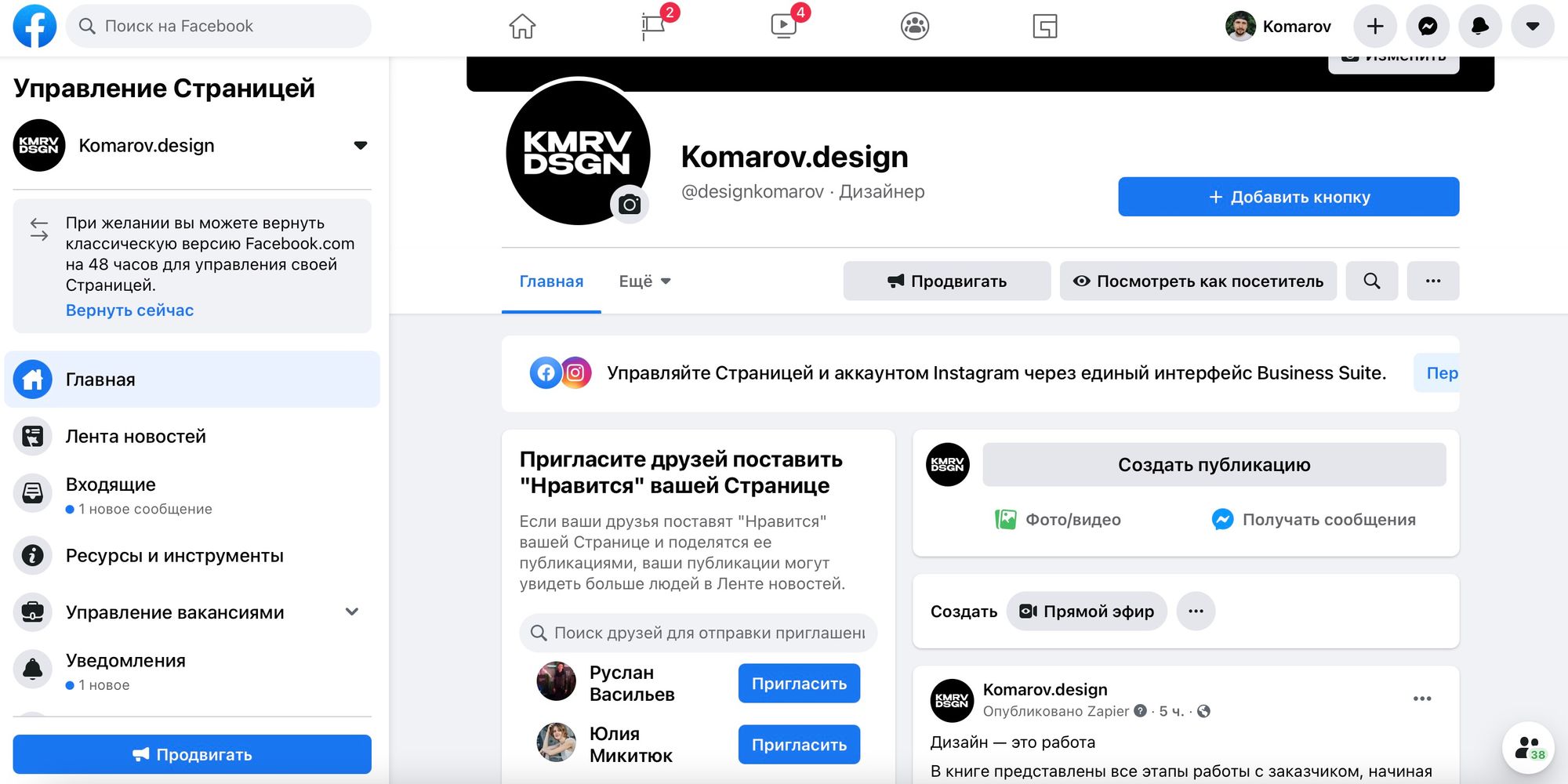Click the Добавить кнопку button
1568x784 pixels.
pyautogui.click(x=1288, y=197)
